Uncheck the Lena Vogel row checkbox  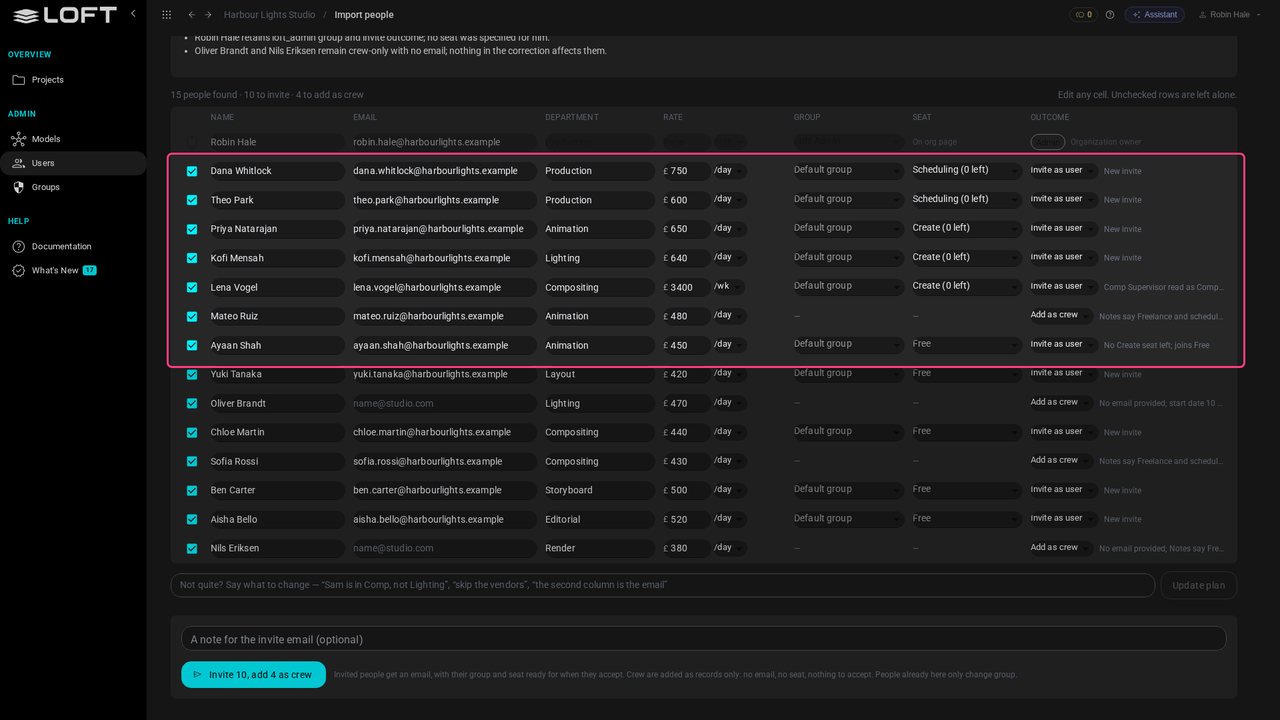click(x=192, y=287)
